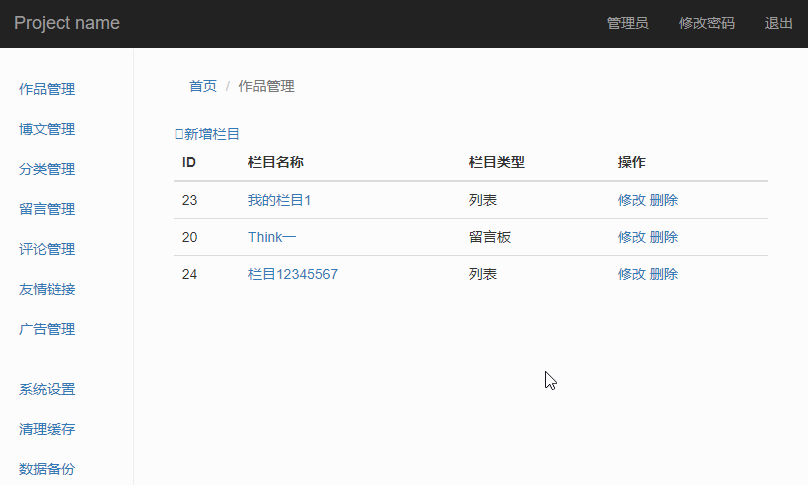This screenshot has height=485, width=808.
Task: Open 作品管理 in the sidebar
Action: [x=47, y=89]
